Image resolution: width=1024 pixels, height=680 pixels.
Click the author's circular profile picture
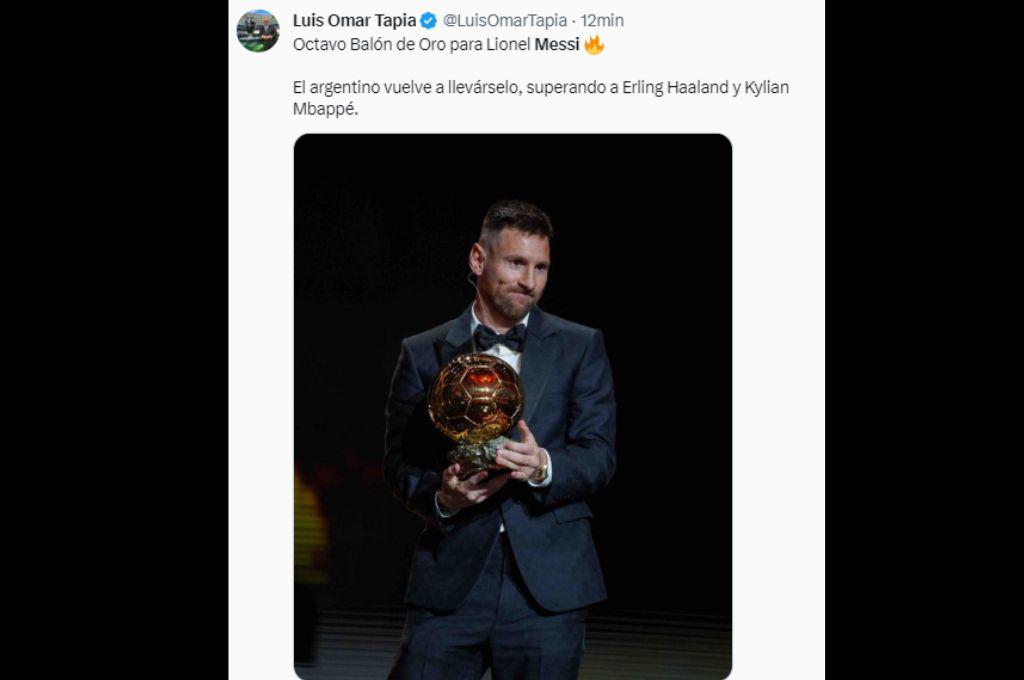tap(256, 25)
